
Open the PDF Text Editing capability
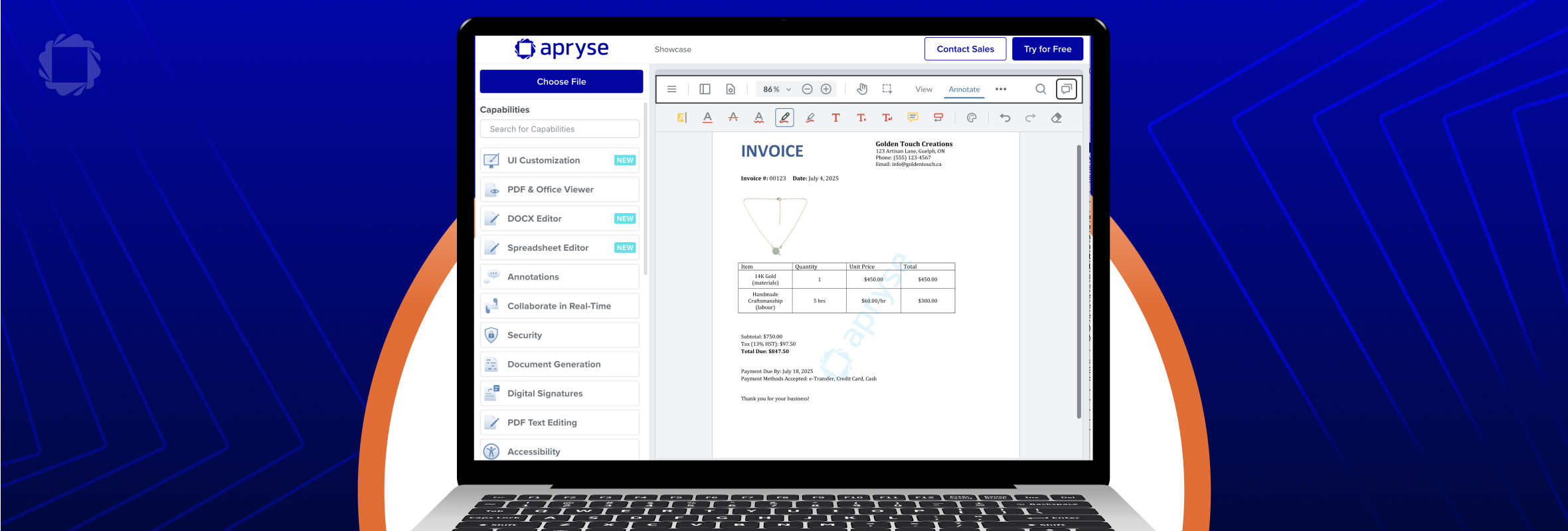coord(559,423)
